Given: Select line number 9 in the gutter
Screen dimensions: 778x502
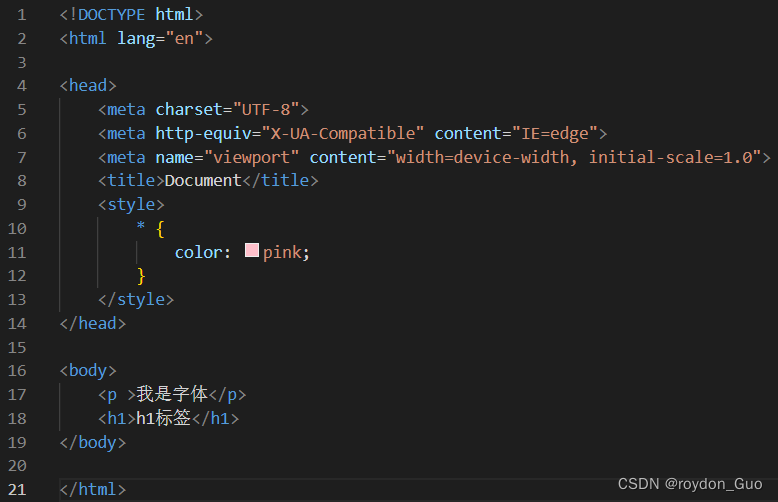Looking at the screenshot, I should point(22,204).
